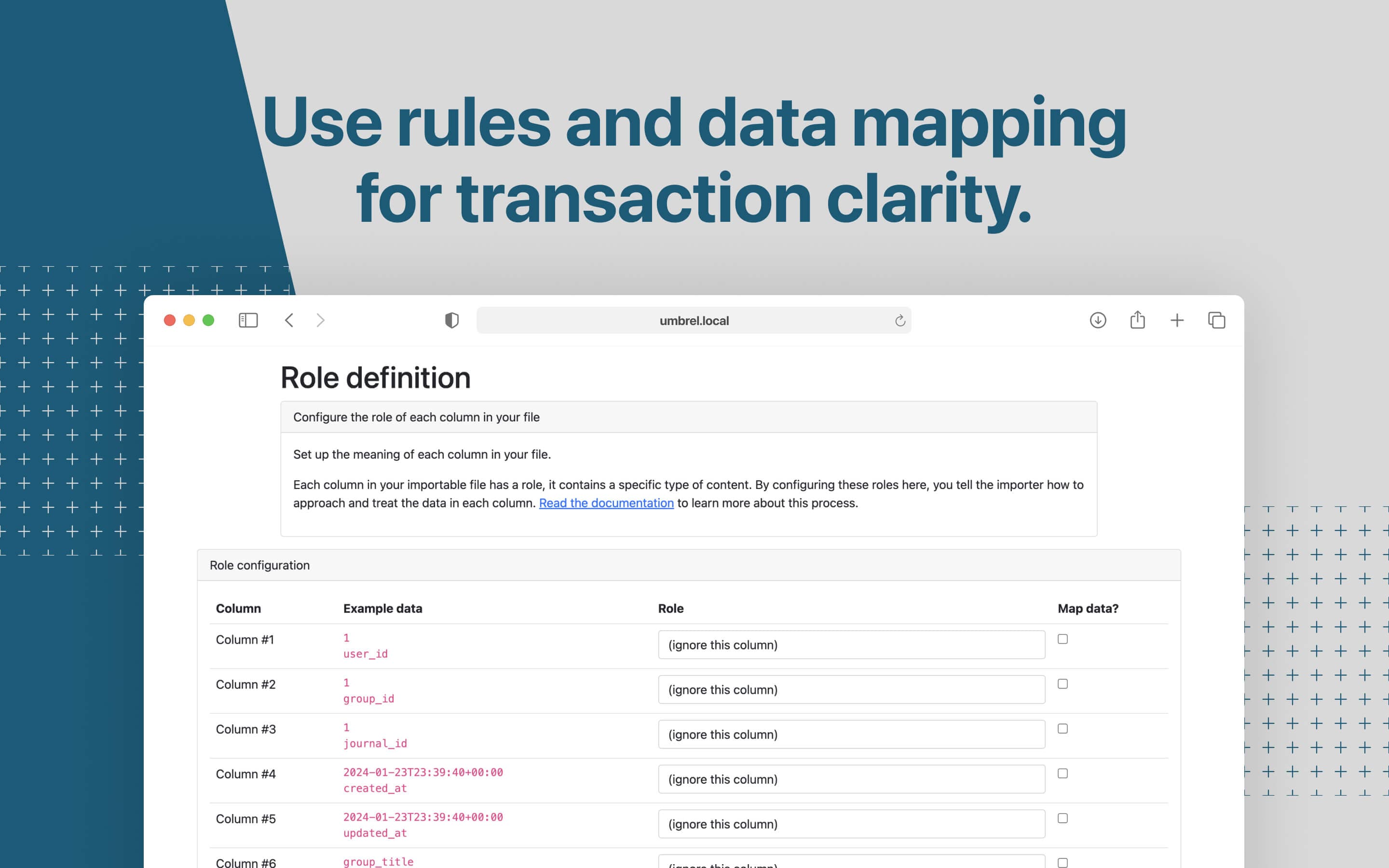Open Role dropdown for Column #1
The image size is (1389, 868).
[851, 645]
